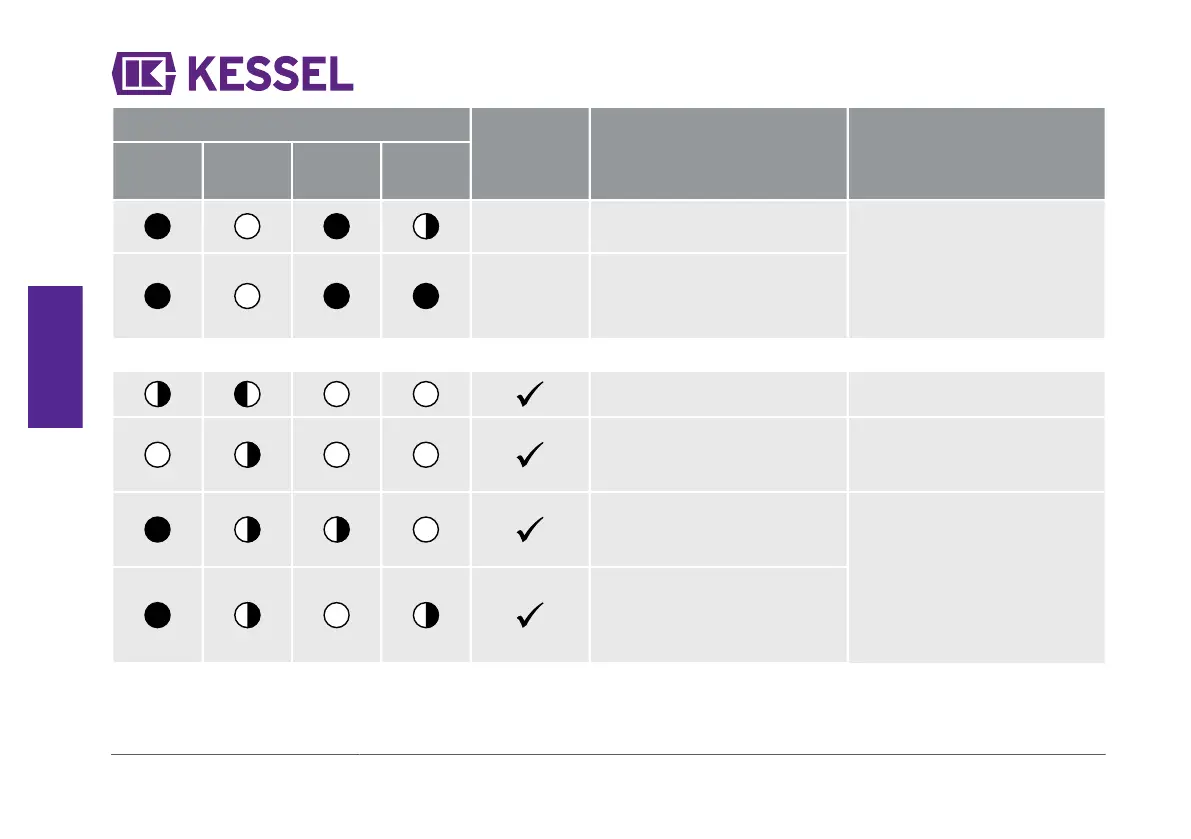Click the checkmark in the bottom table row
The image size is (1191, 839).
(x=530, y=615)
